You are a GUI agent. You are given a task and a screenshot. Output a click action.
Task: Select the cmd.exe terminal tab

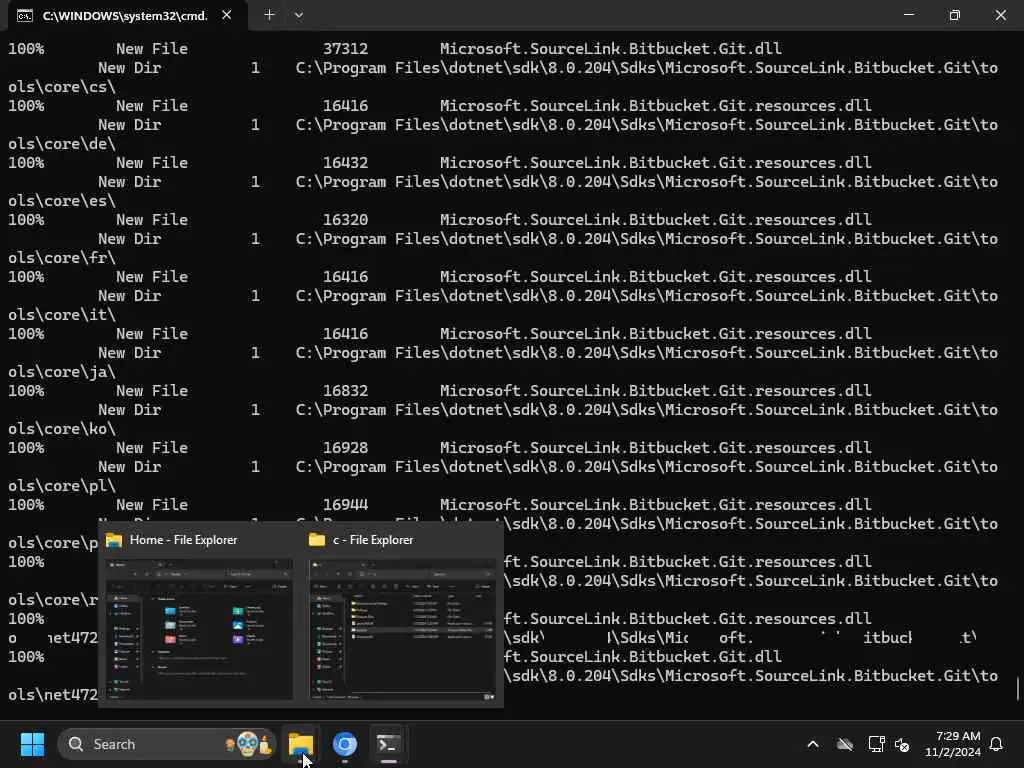(x=127, y=15)
